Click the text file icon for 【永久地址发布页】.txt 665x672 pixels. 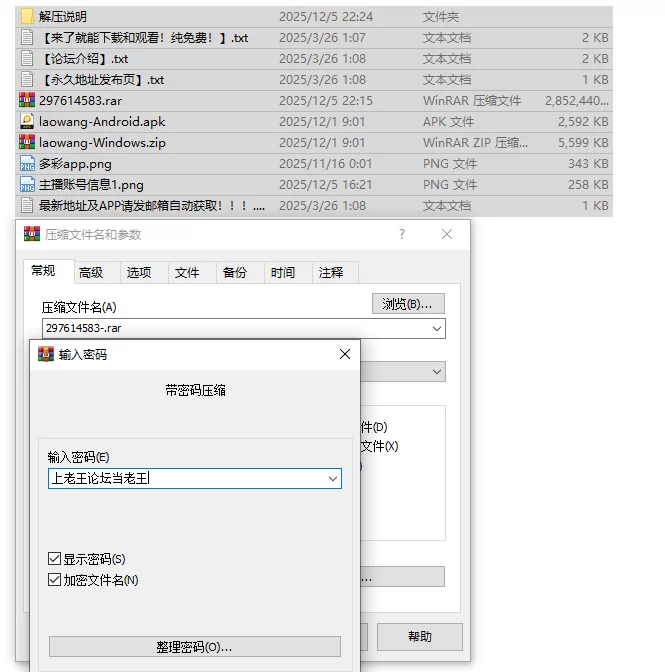coord(27,79)
